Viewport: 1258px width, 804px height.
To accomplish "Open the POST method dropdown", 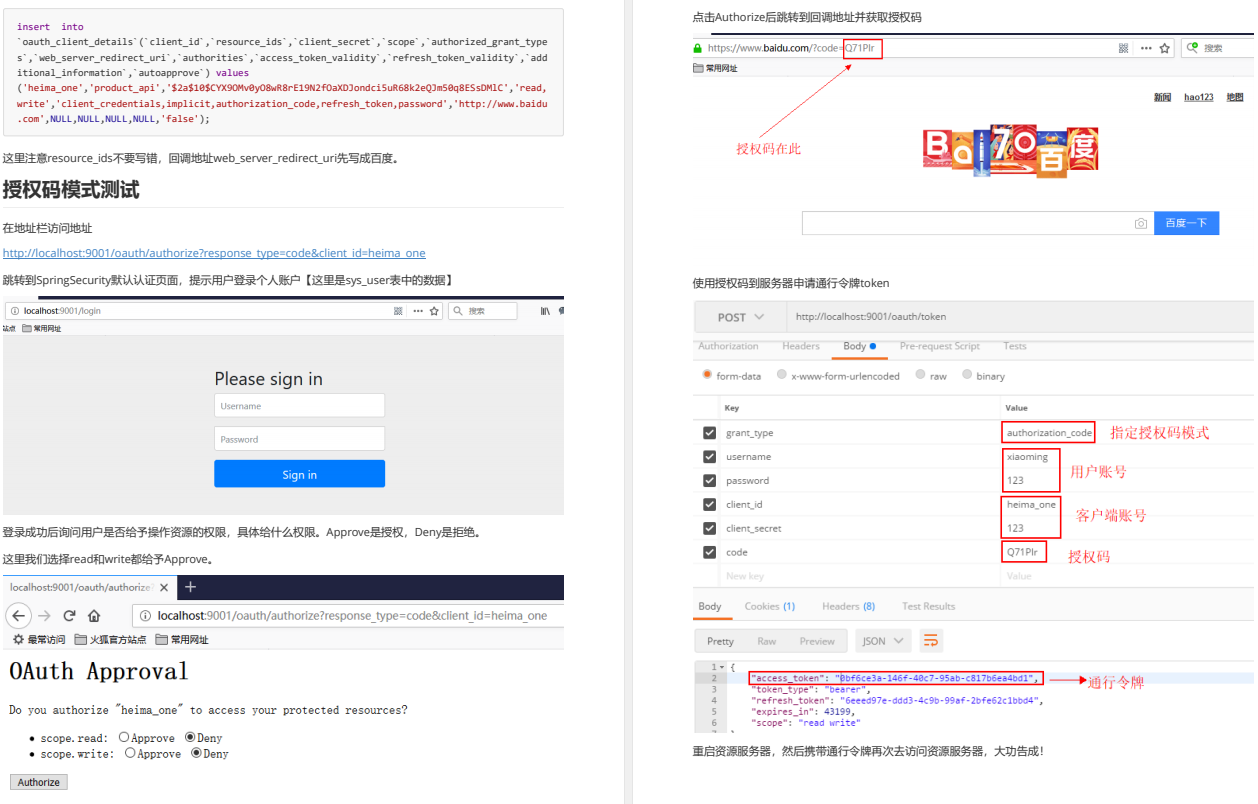I will pos(740,317).
